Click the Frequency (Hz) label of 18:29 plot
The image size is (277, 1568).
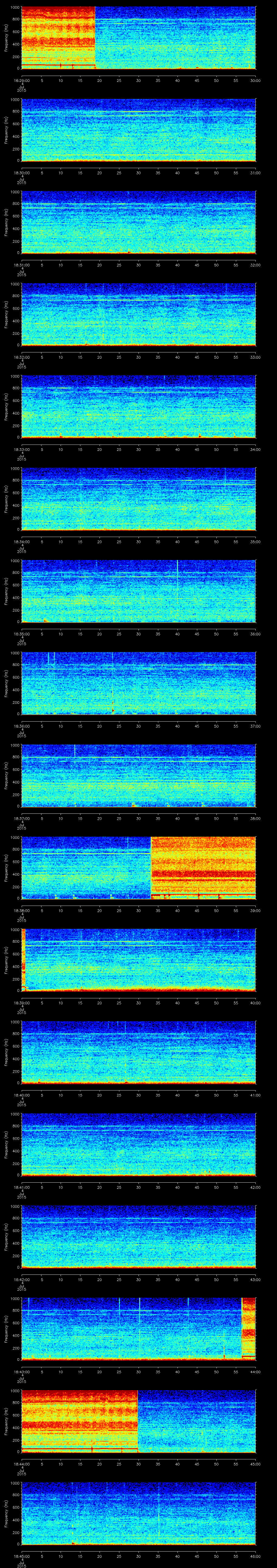[6, 38]
